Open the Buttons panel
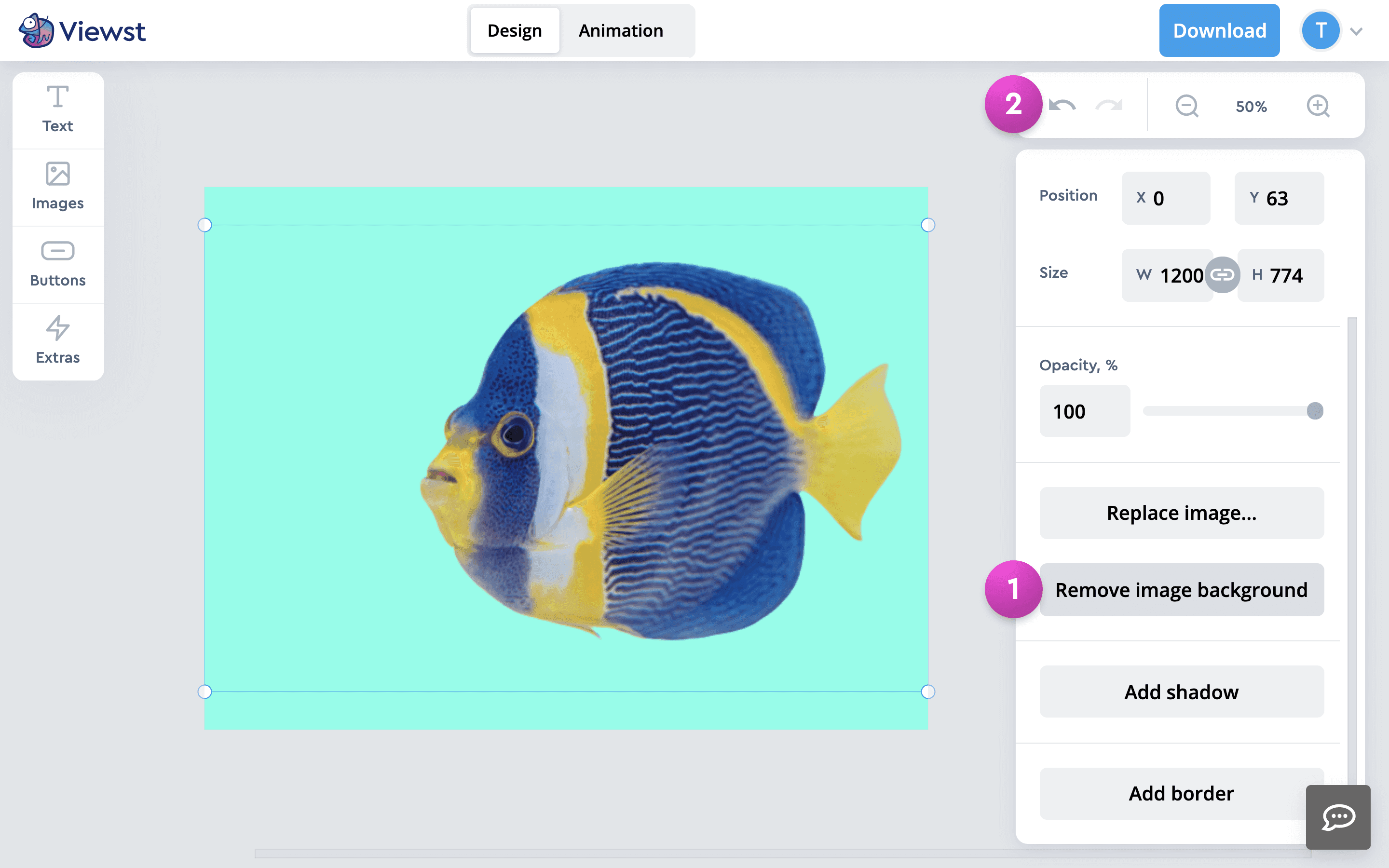This screenshot has width=1389, height=868. pos(57,263)
